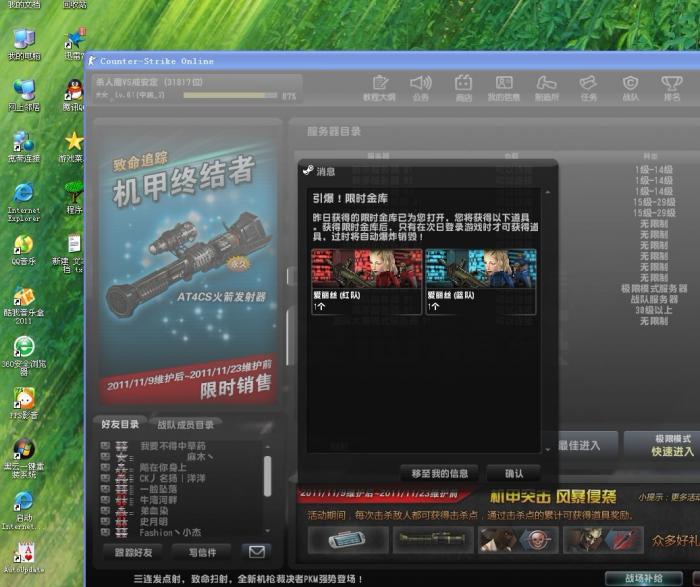700x587 pixels.
Task: Click the 极限模式 快速进入 quick join button
Action: (662, 445)
